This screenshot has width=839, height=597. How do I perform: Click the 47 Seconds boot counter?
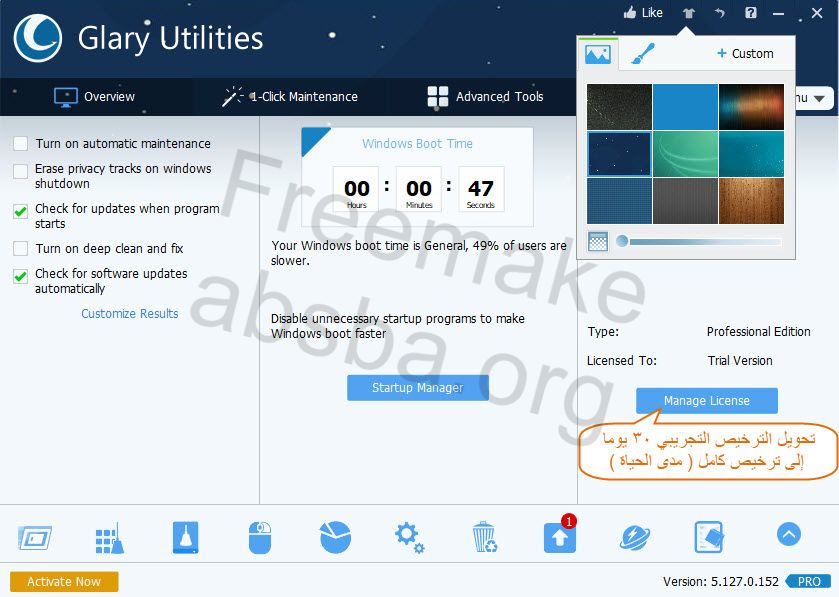tap(480, 189)
